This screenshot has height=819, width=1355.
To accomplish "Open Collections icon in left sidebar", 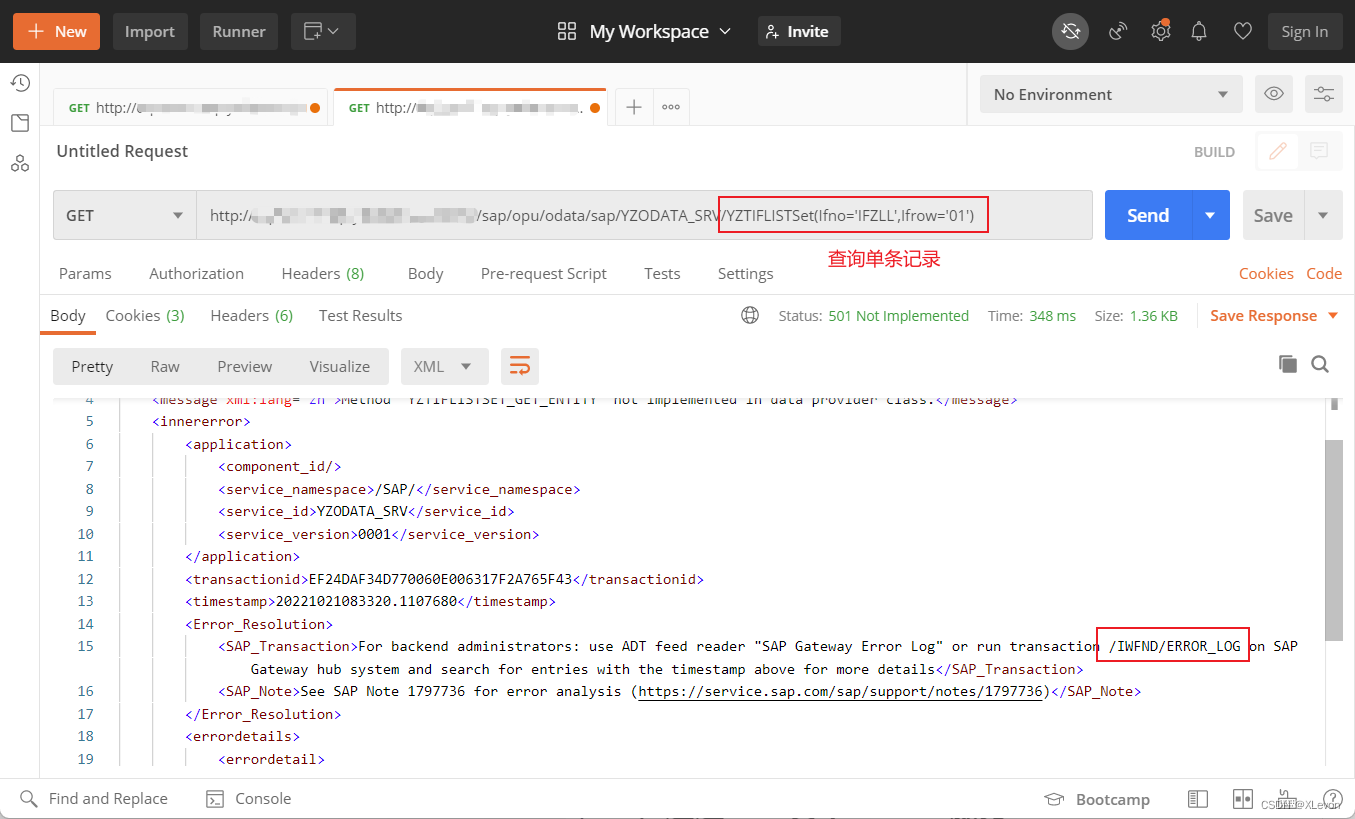I will point(20,123).
